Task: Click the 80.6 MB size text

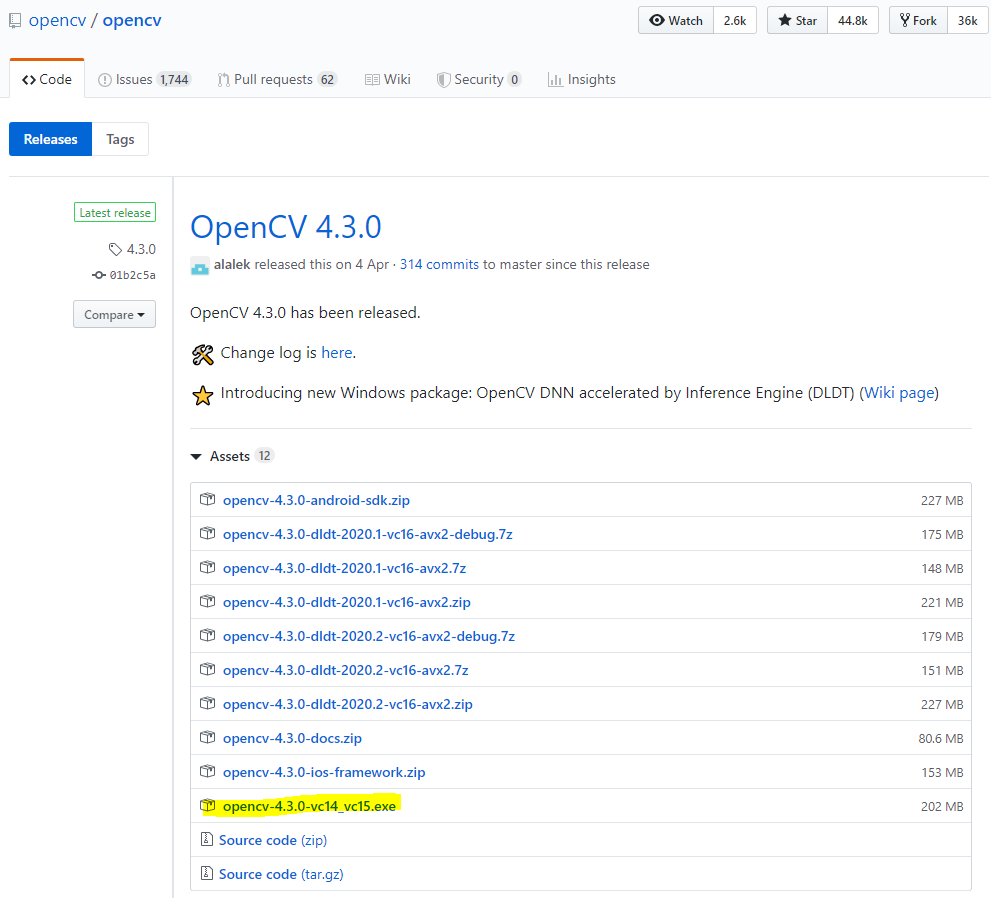Action: coord(940,738)
